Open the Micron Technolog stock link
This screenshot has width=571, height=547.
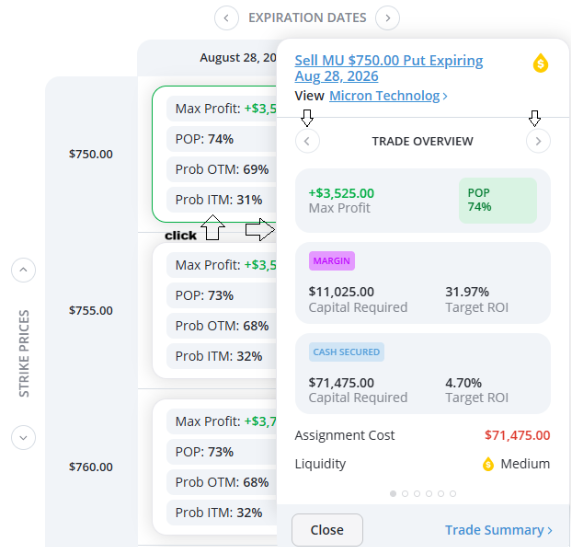[x=388, y=96]
